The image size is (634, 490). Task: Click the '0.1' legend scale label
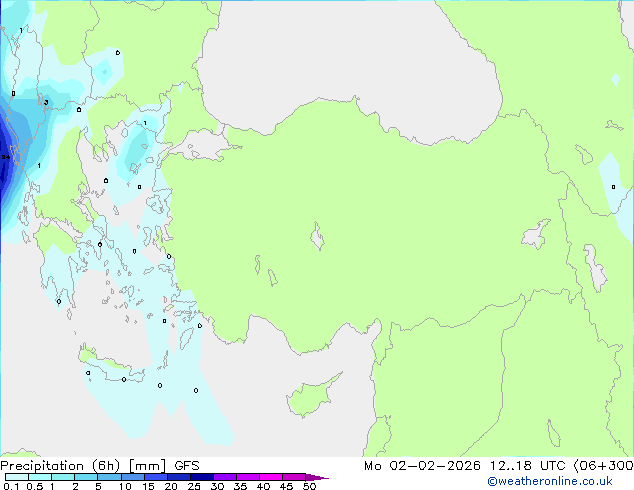pyautogui.click(x=11, y=486)
